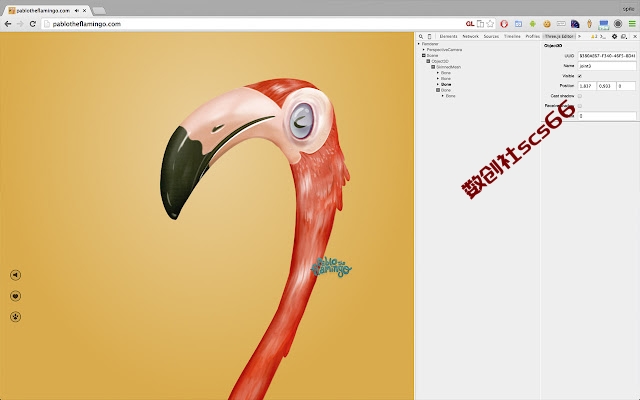Open a new browser tab
Viewport: 640px width, 400px height.
(x=99, y=11)
